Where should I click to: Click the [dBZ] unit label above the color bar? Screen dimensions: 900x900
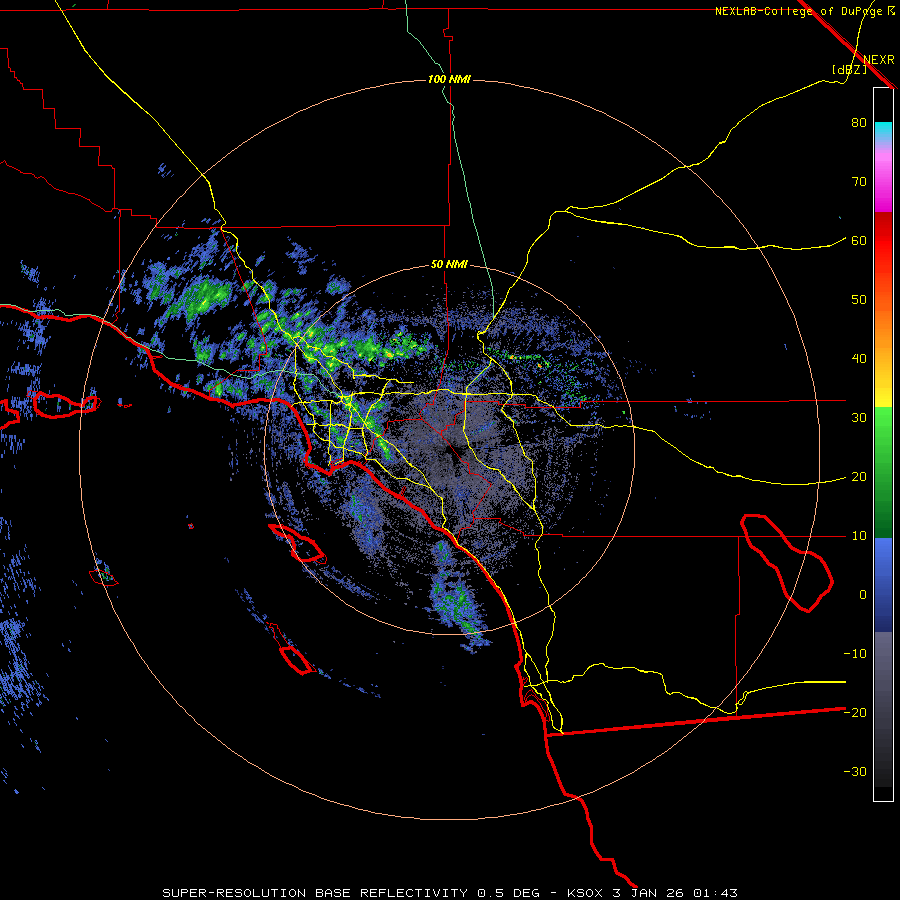849,69
